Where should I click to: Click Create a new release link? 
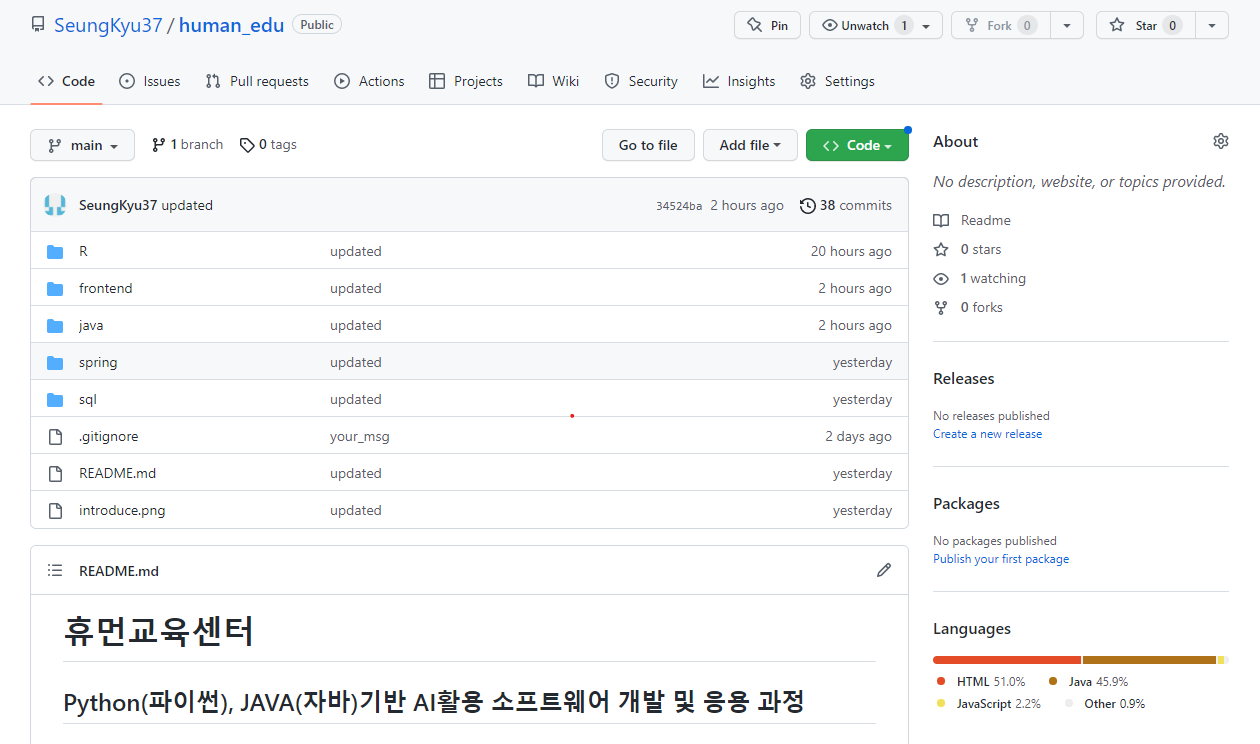click(987, 434)
